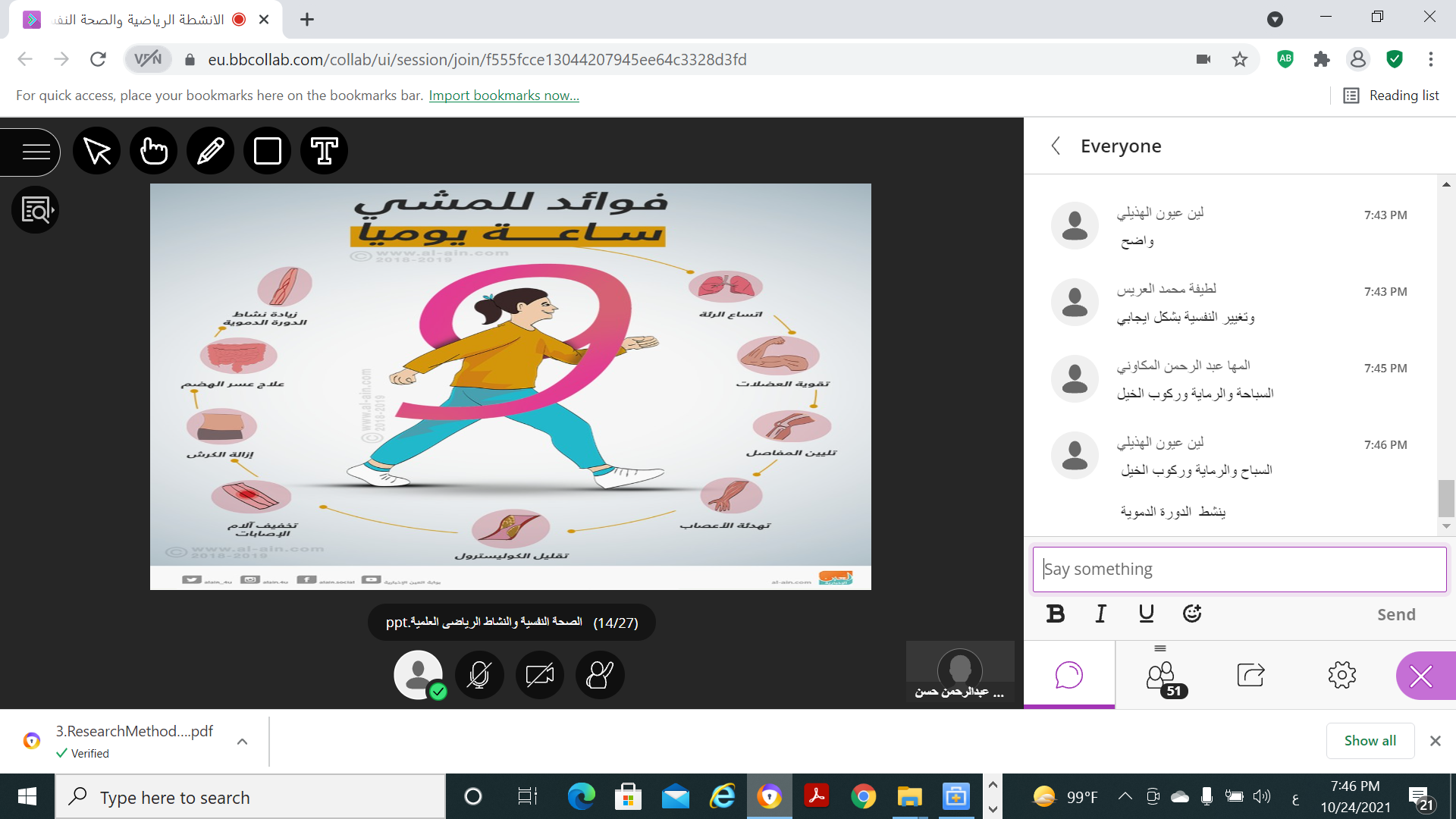Select the hand pan tool
The height and width of the screenshot is (819, 1456).
153,151
